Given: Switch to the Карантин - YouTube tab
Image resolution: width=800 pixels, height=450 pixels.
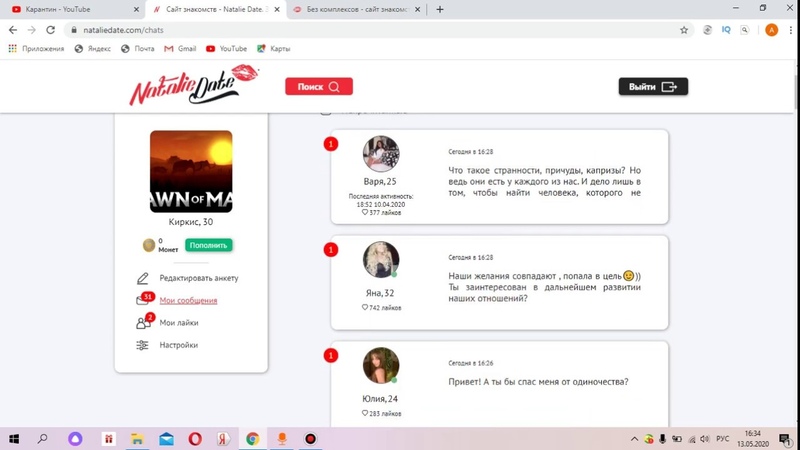Looking at the screenshot, I should pyautogui.click(x=65, y=9).
